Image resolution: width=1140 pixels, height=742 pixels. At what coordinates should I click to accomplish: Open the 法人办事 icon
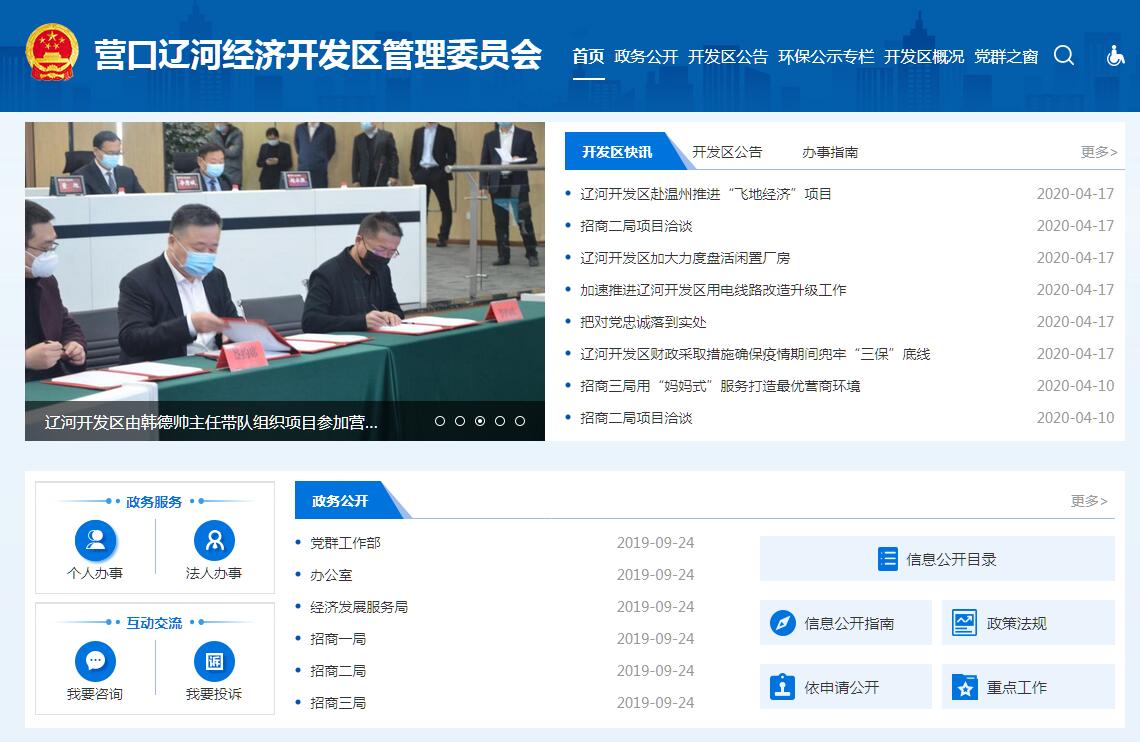click(214, 541)
